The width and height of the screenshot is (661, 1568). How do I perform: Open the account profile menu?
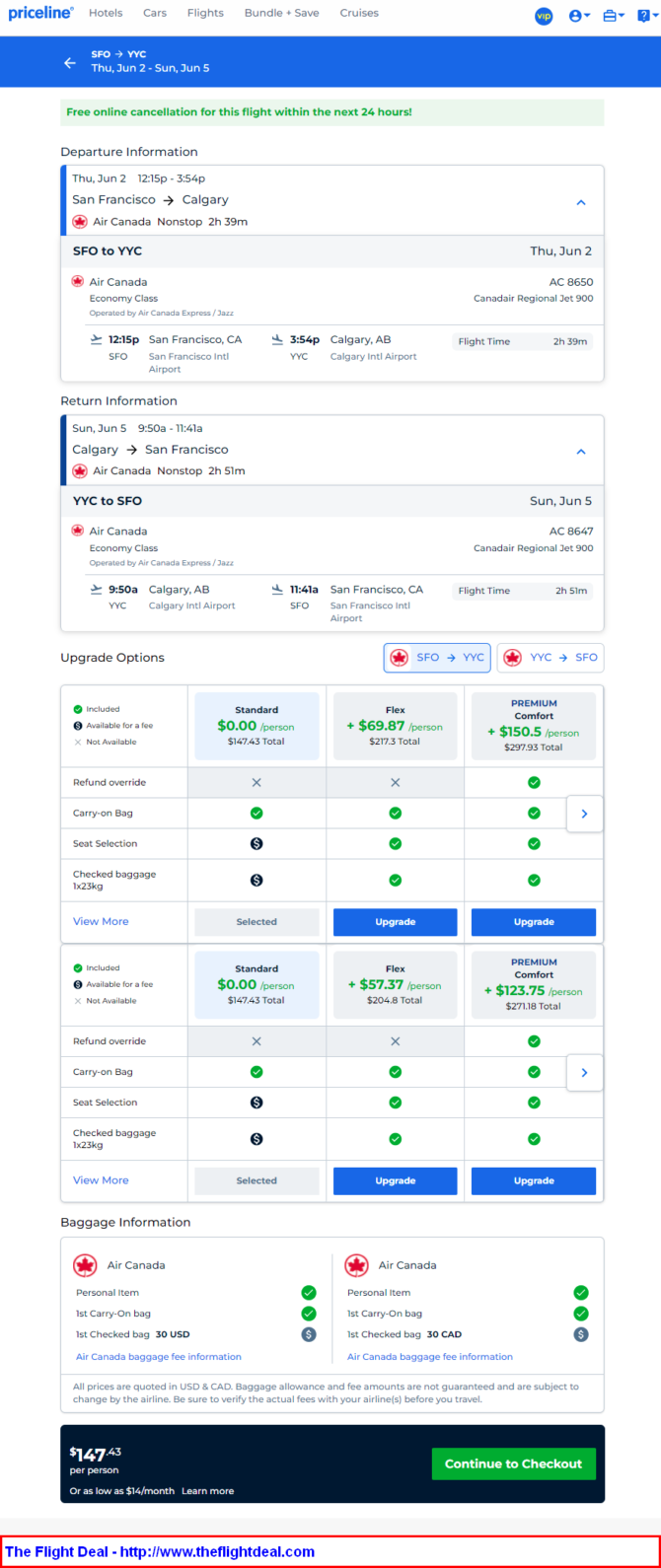pyautogui.click(x=579, y=16)
